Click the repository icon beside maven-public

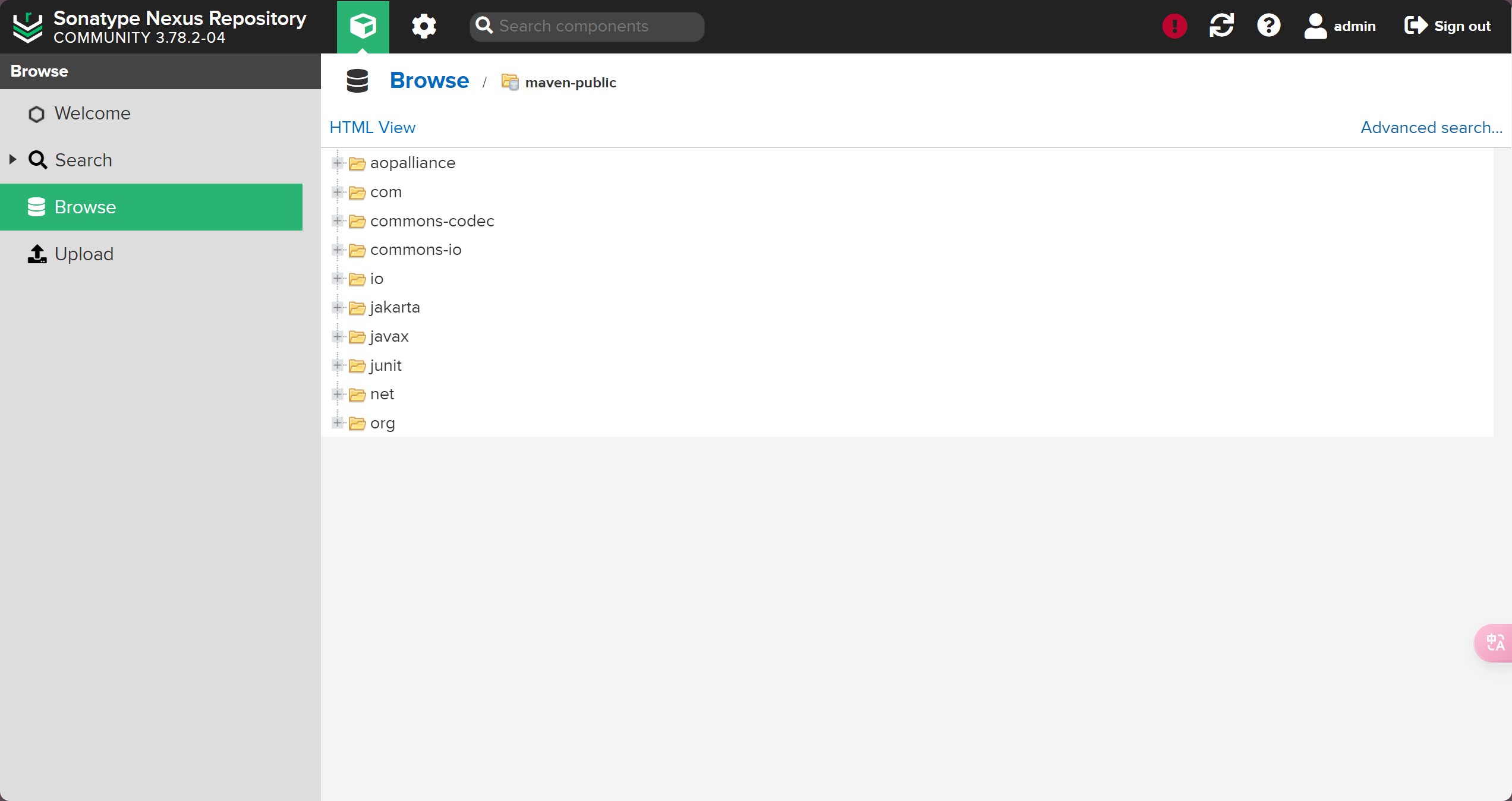510,82
